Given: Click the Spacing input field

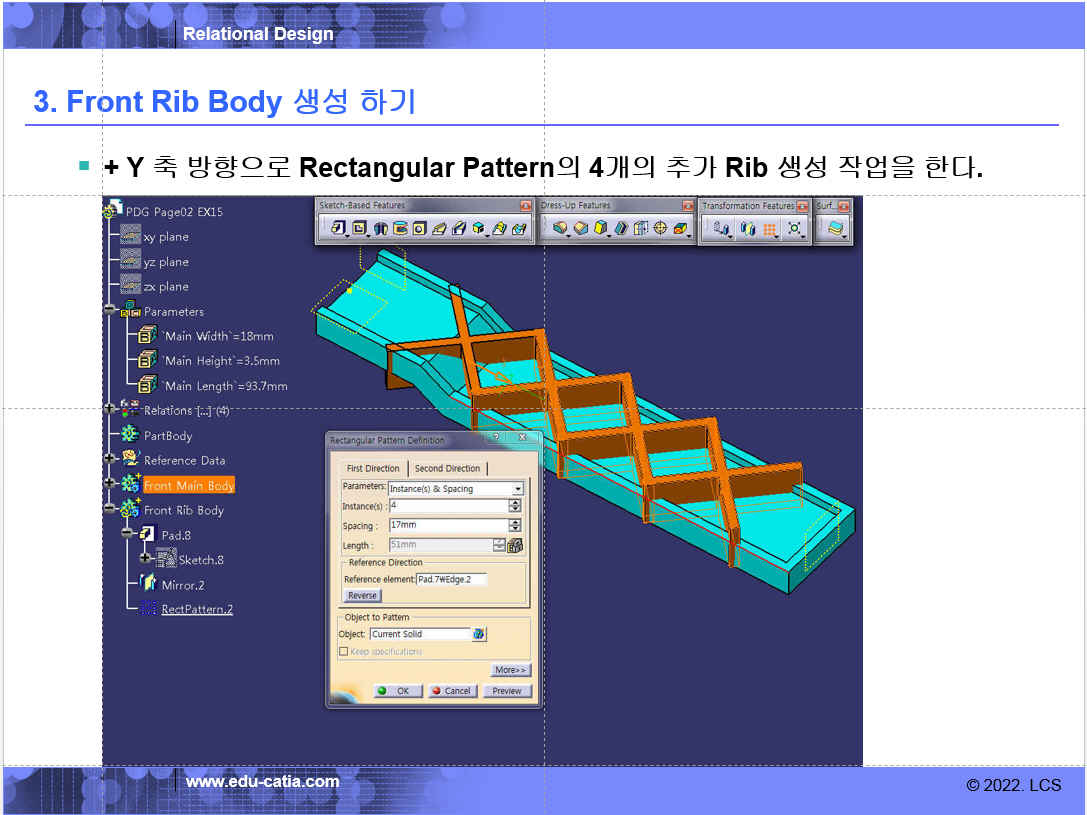Looking at the screenshot, I should coord(447,525).
